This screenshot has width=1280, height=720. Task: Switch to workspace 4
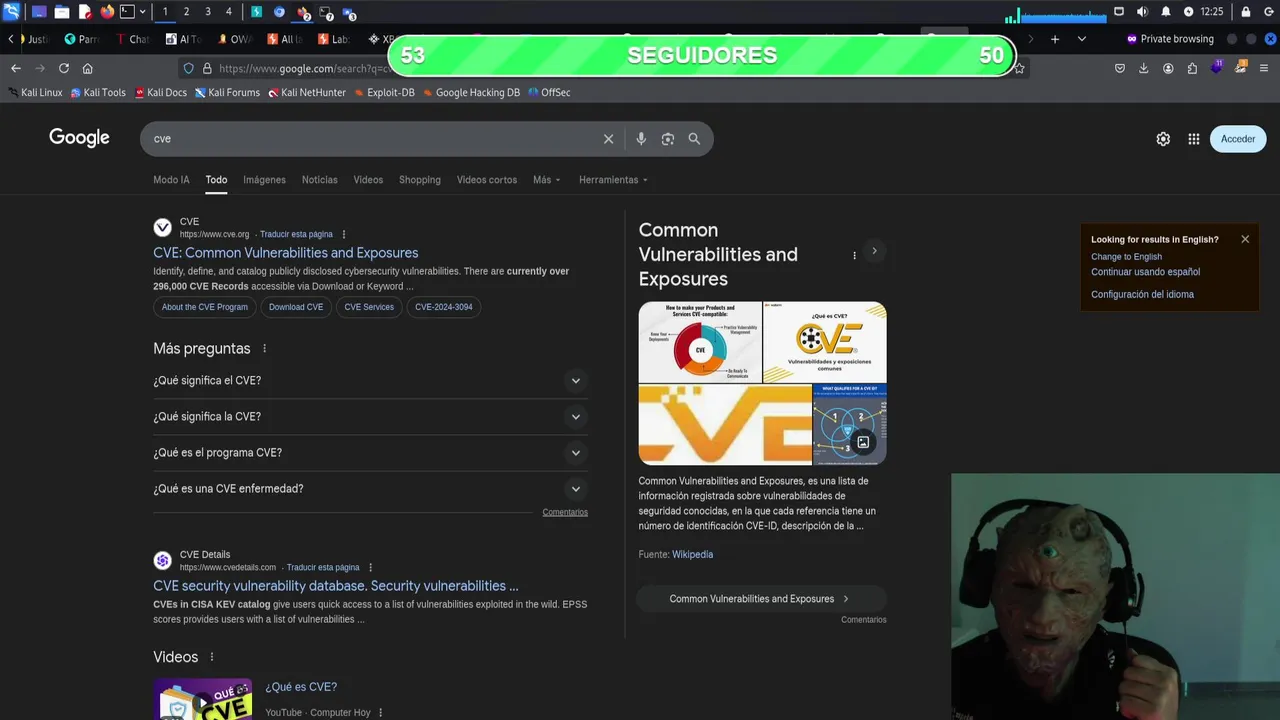pyautogui.click(x=228, y=12)
